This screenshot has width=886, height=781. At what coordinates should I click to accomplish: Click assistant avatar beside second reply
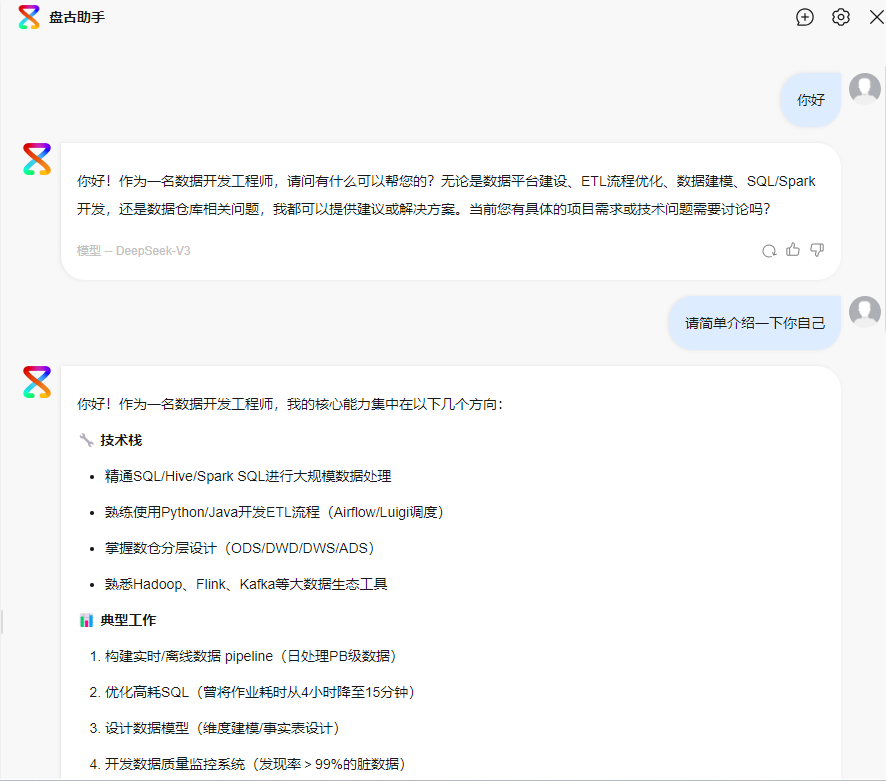click(x=37, y=382)
